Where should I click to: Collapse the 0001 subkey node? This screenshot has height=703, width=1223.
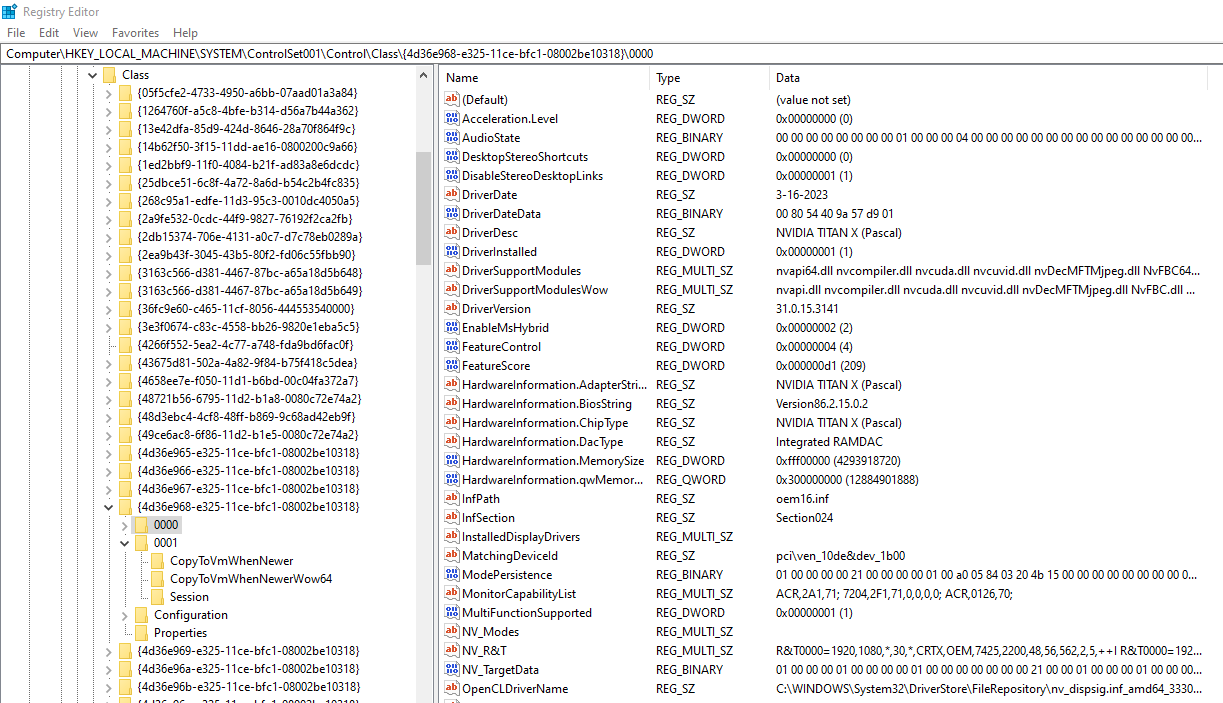click(x=125, y=543)
